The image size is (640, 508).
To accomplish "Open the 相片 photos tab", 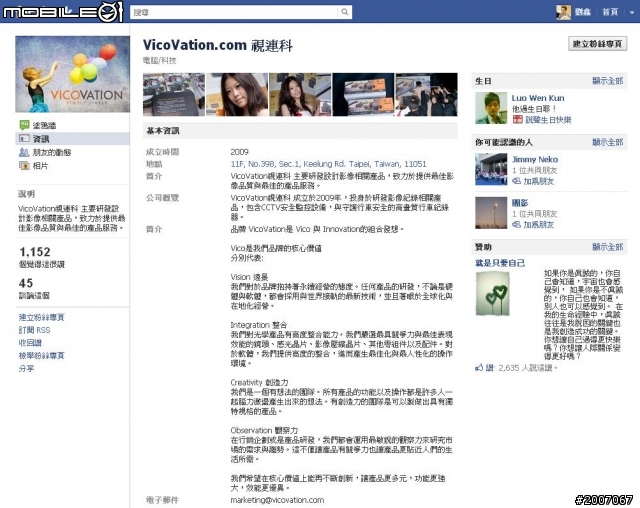I will point(40,166).
